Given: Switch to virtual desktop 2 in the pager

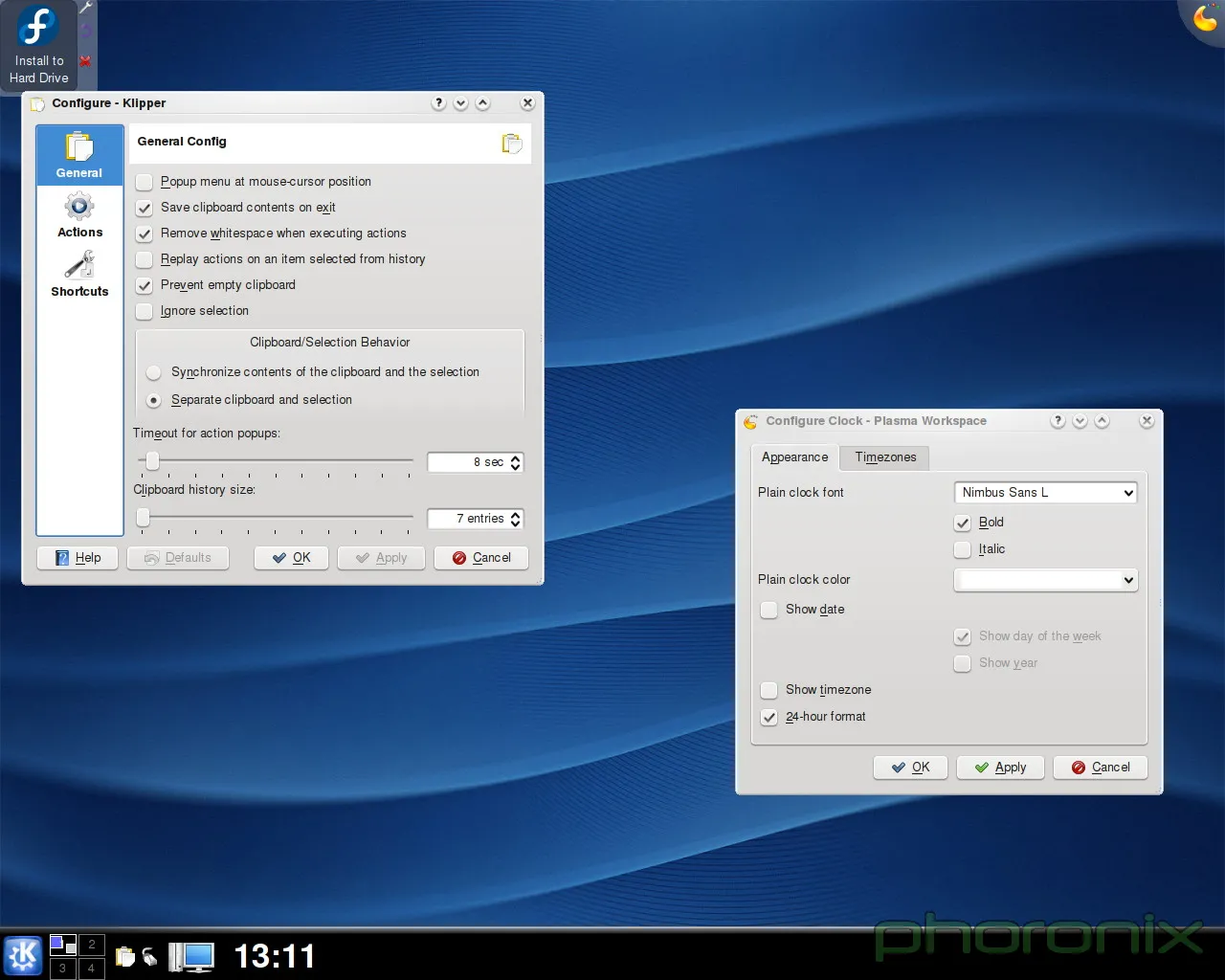Looking at the screenshot, I should (x=92, y=945).
